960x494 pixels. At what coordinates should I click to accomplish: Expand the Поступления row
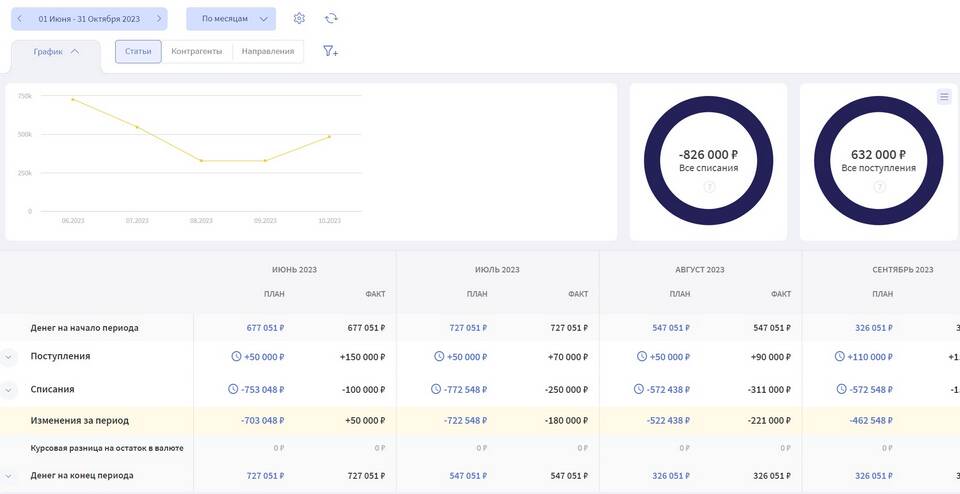(x=9, y=357)
